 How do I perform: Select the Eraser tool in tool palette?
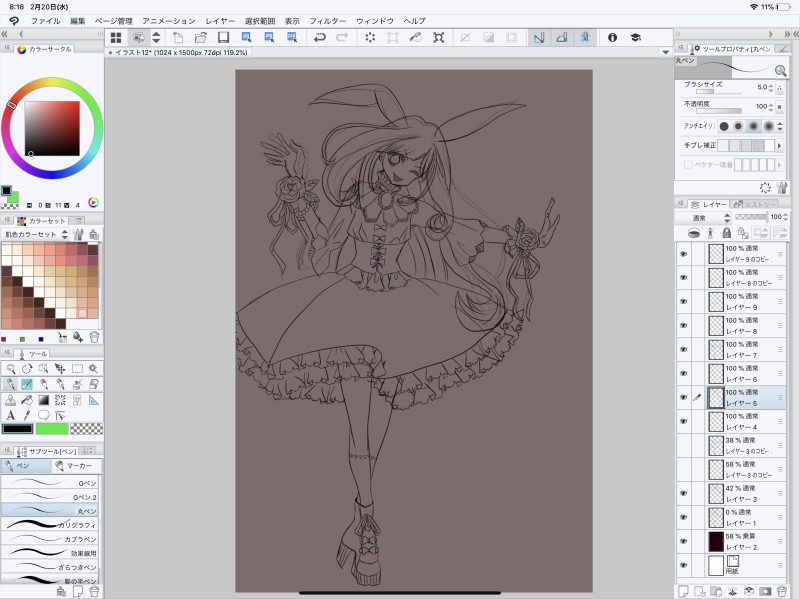tap(94, 384)
